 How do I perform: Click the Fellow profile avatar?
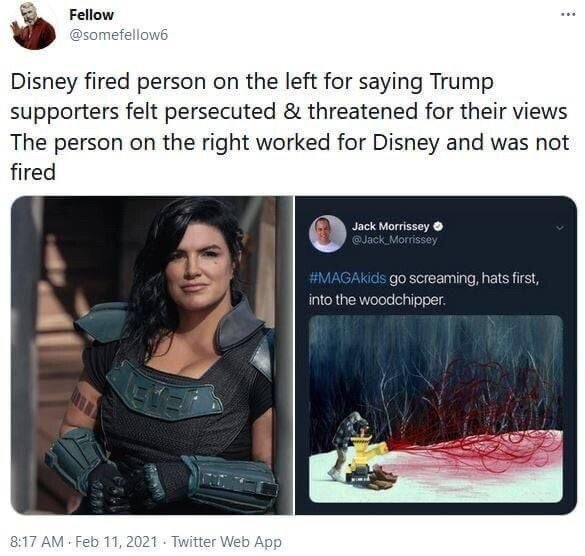34,26
